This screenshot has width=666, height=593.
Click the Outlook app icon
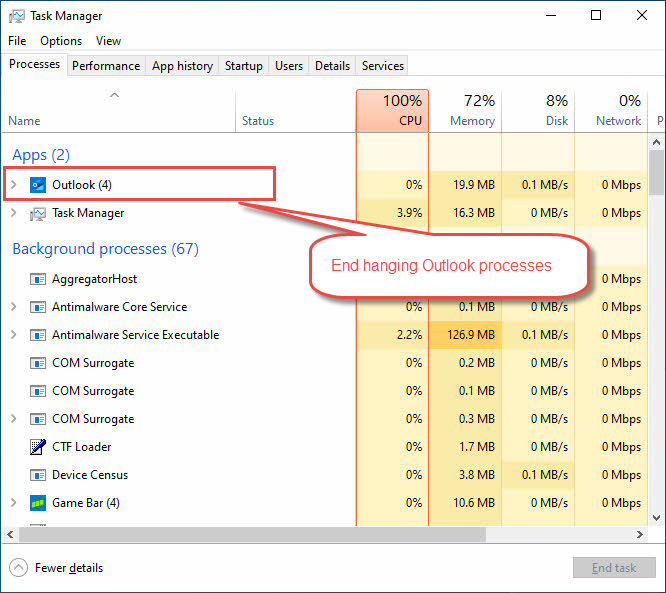click(x=38, y=185)
